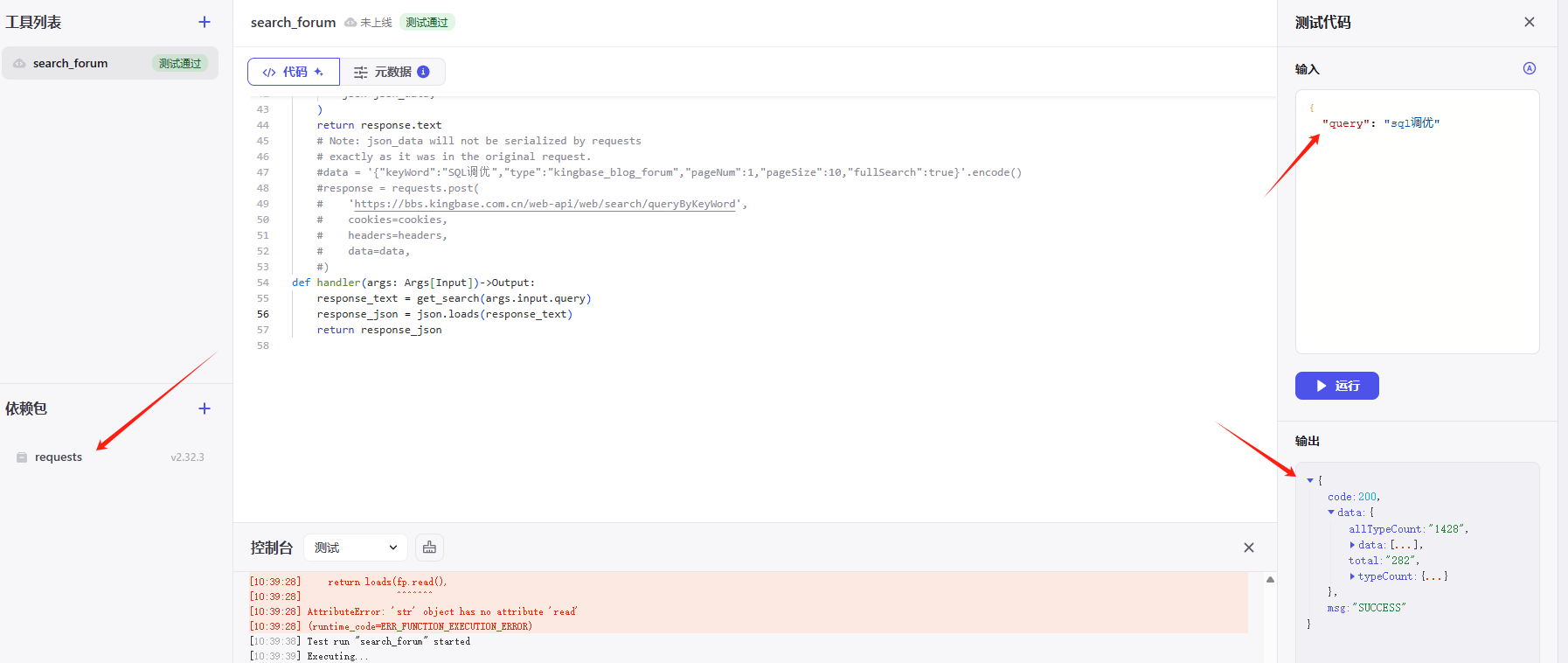
Task: Close the 测试代码 panel
Action: (x=1529, y=22)
